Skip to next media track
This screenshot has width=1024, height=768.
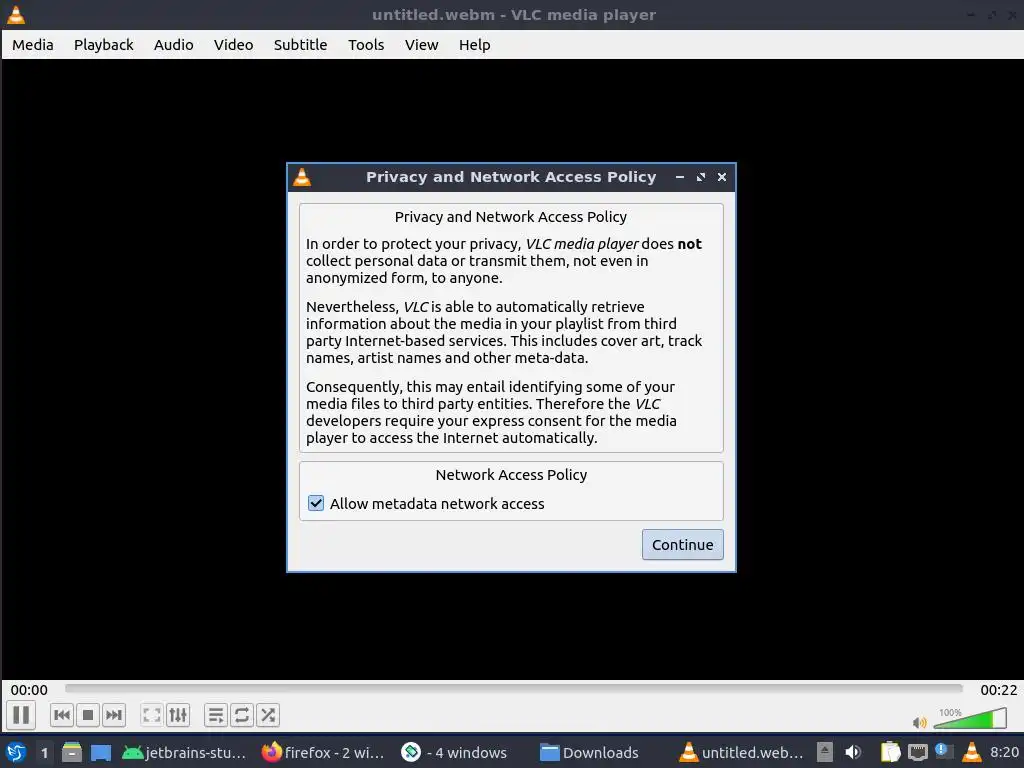point(114,715)
